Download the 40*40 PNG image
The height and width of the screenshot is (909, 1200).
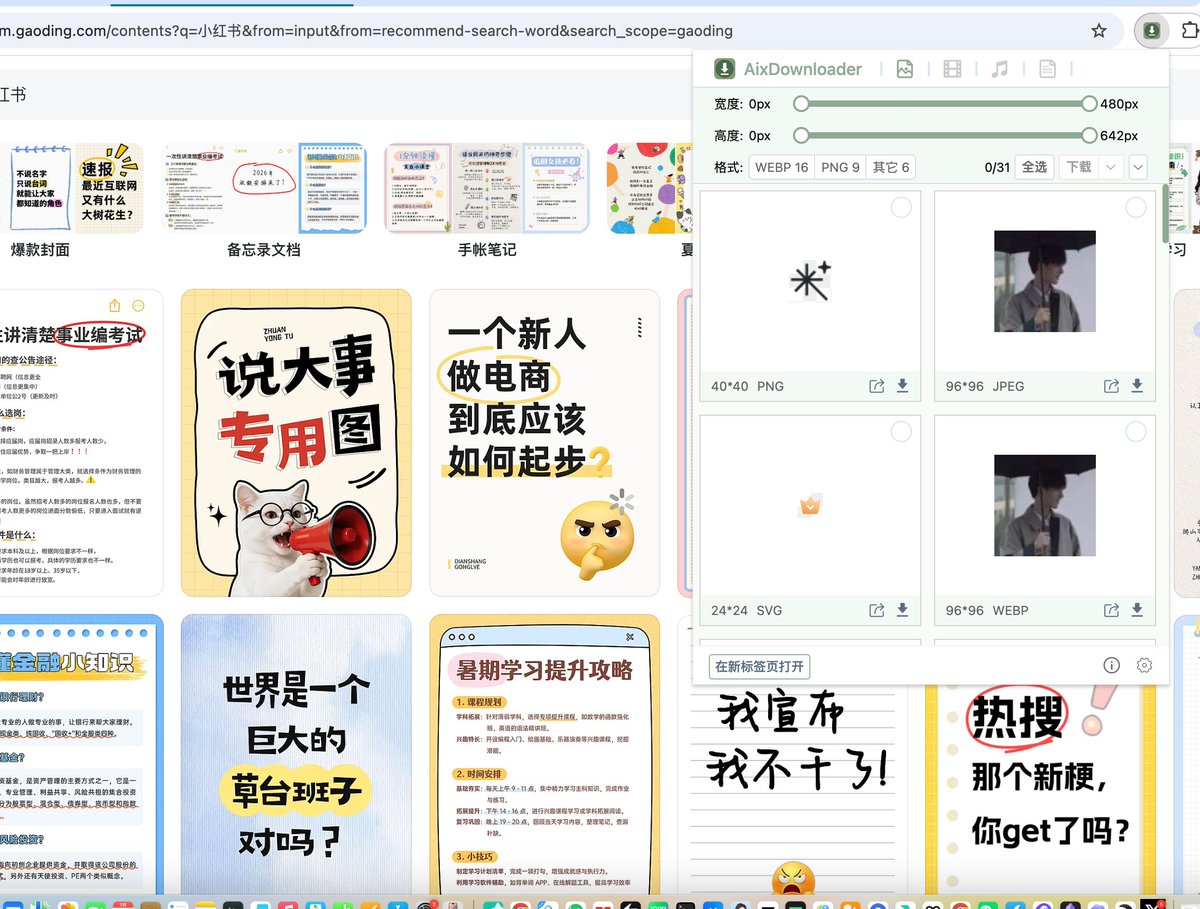(x=902, y=386)
